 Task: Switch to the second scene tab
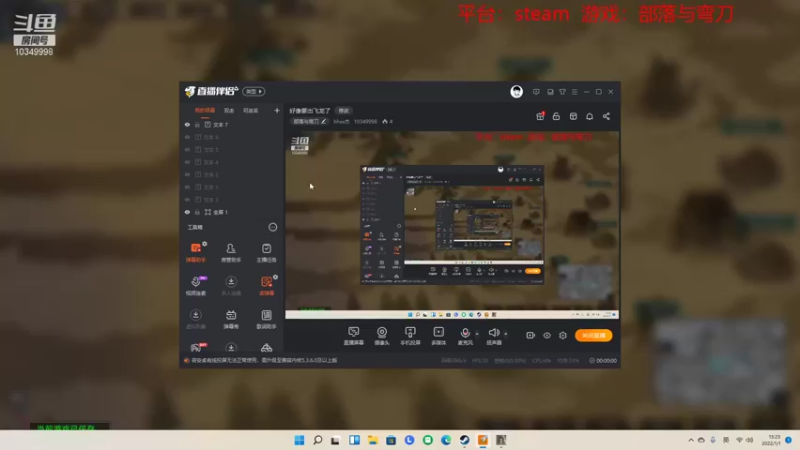coord(229,110)
